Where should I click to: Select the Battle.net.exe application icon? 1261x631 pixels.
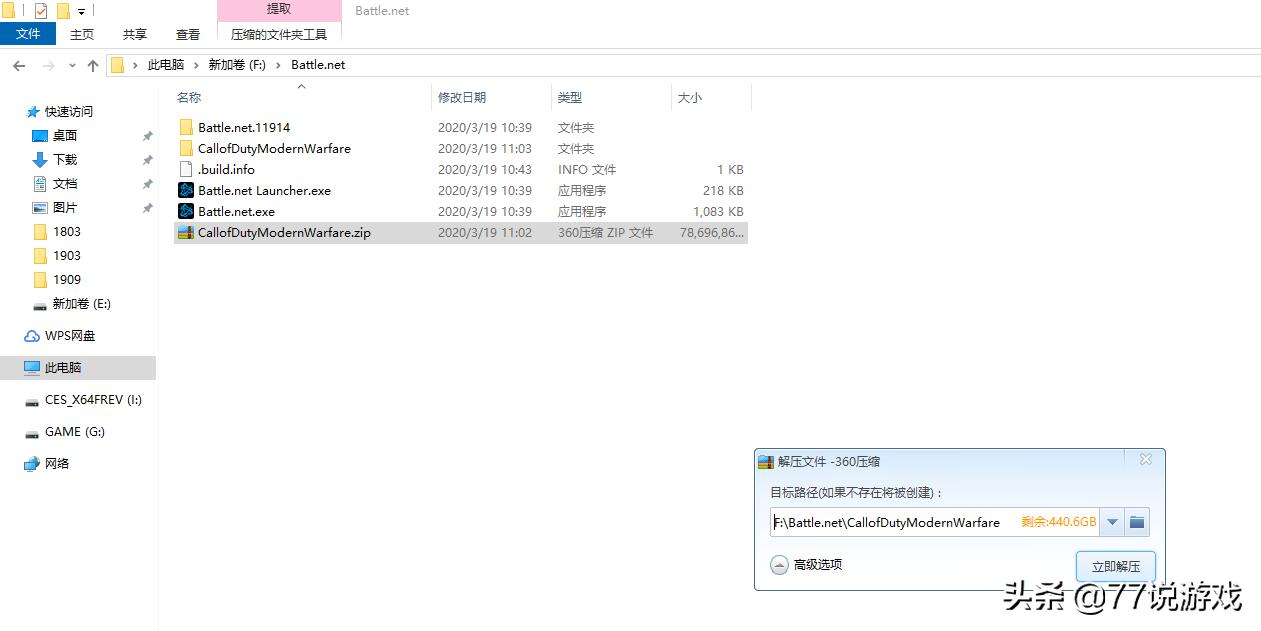click(187, 211)
